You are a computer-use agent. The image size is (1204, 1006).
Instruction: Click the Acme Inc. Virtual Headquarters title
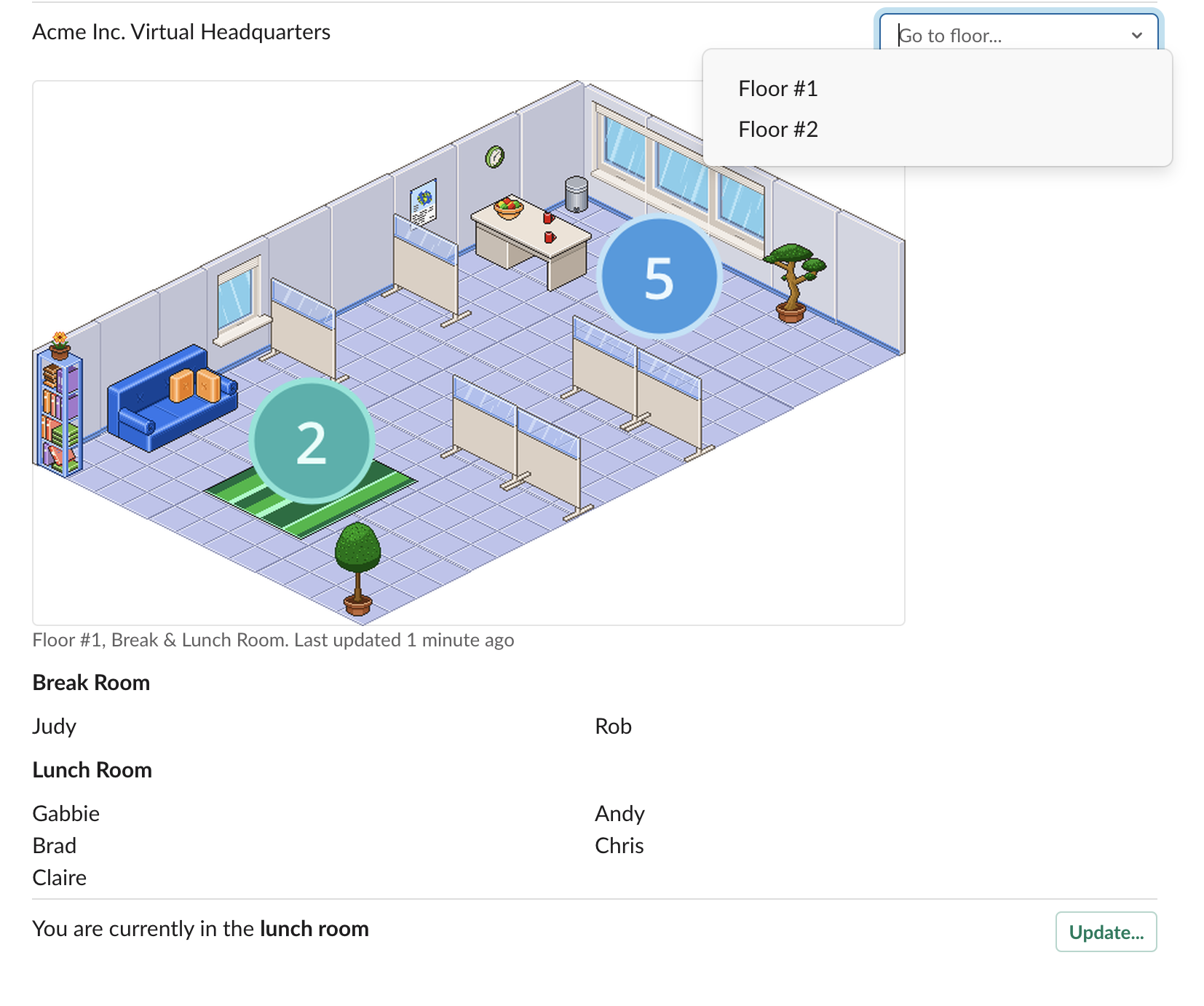181,32
